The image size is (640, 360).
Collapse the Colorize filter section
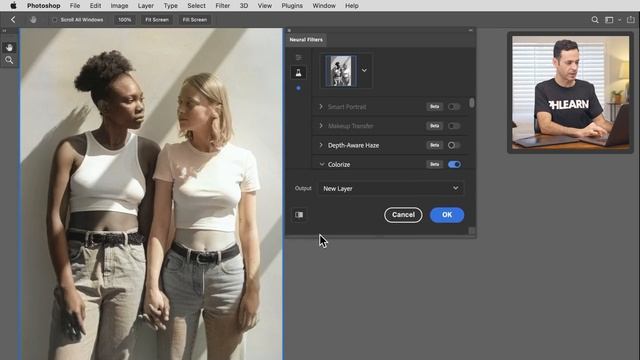(322, 164)
